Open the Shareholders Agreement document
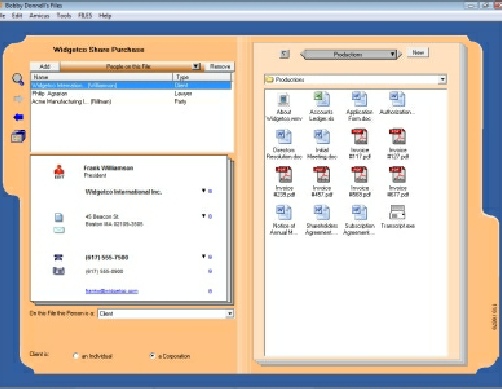Image resolution: width=502 pixels, height=389 pixels. [x=322, y=221]
